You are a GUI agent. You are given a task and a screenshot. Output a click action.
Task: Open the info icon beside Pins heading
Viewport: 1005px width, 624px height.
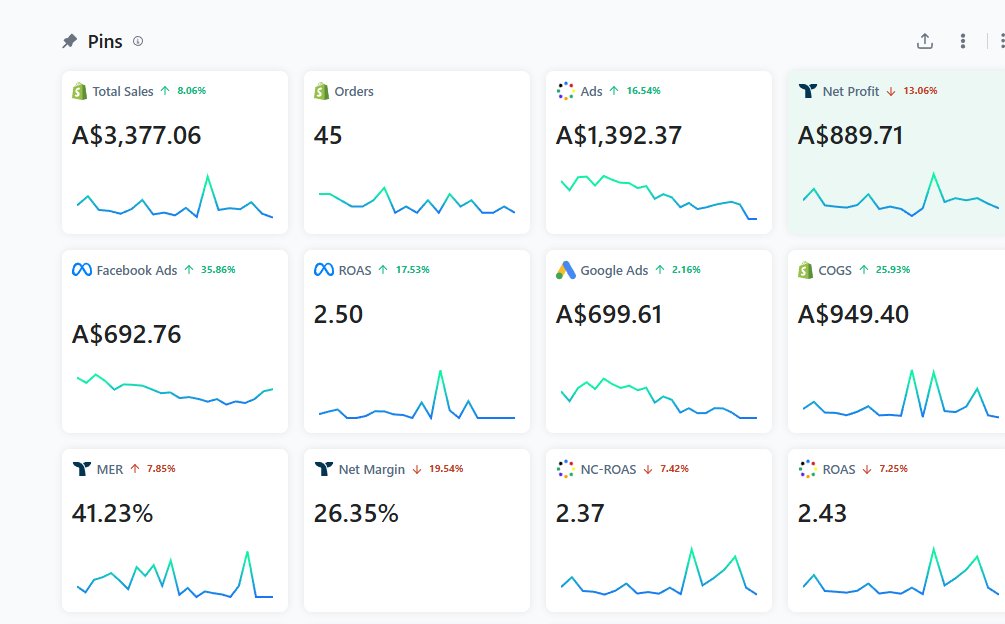tap(138, 41)
